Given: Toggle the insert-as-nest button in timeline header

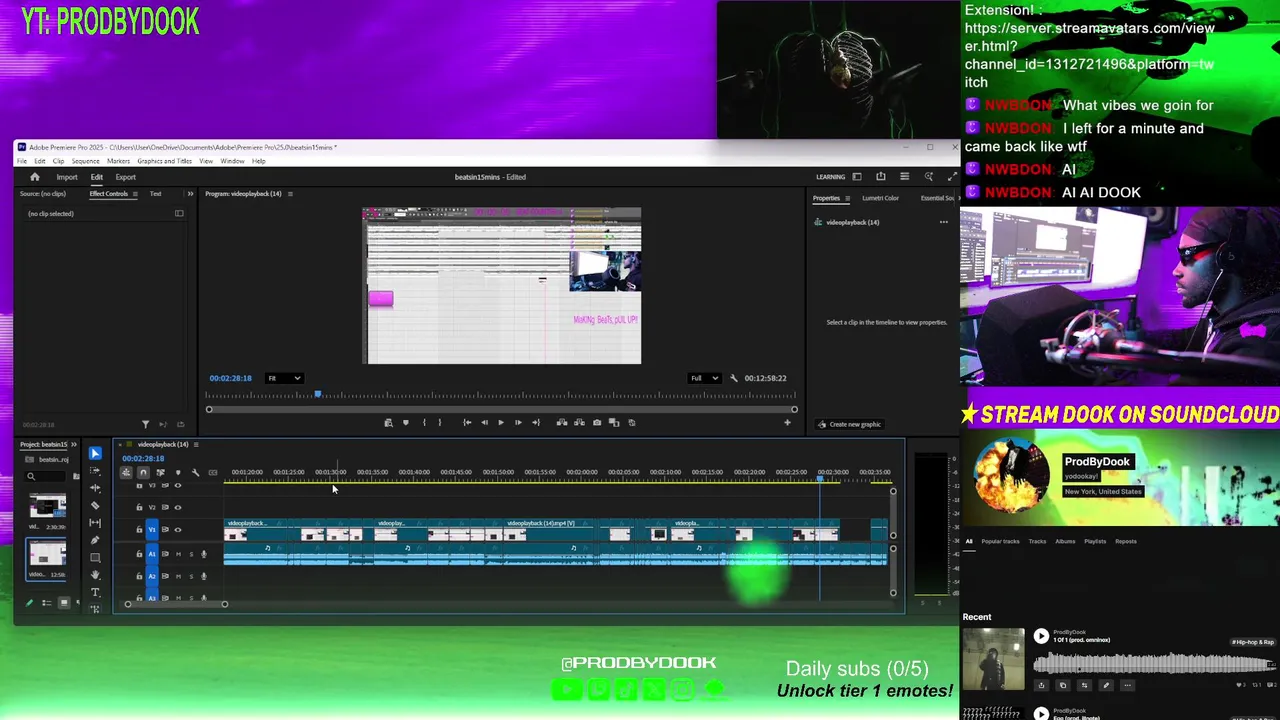Looking at the screenshot, I should 126,472.
